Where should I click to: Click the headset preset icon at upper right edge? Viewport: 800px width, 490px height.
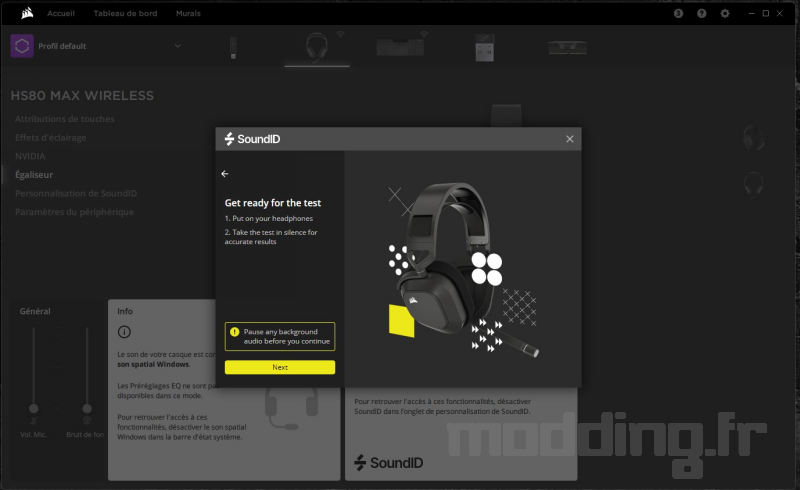pyautogui.click(x=754, y=137)
